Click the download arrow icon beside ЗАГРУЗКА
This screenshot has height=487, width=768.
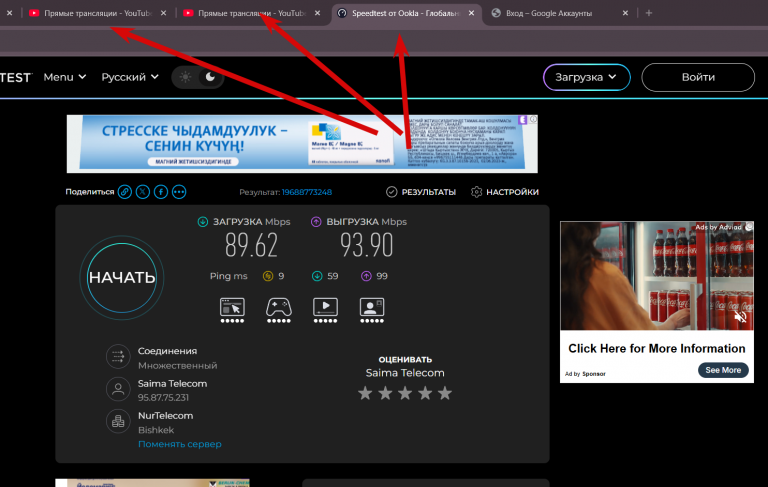click(203, 222)
